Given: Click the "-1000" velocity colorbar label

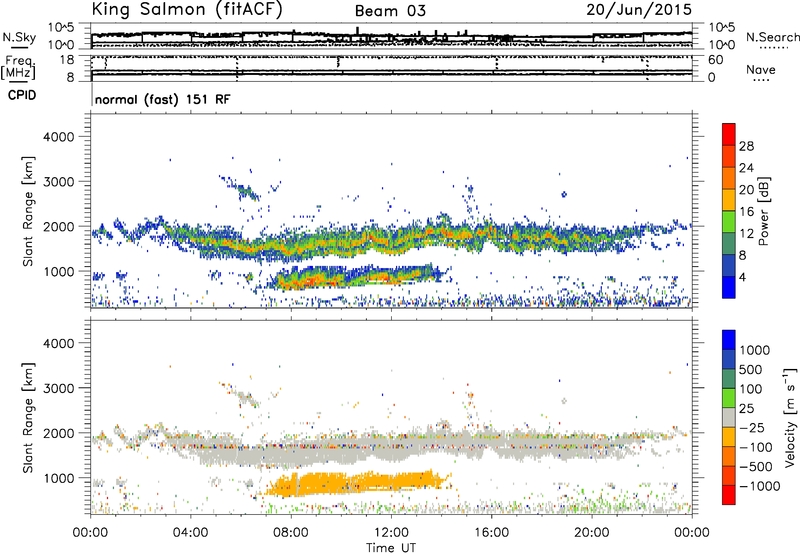Looking at the screenshot, I should [x=760, y=486].
